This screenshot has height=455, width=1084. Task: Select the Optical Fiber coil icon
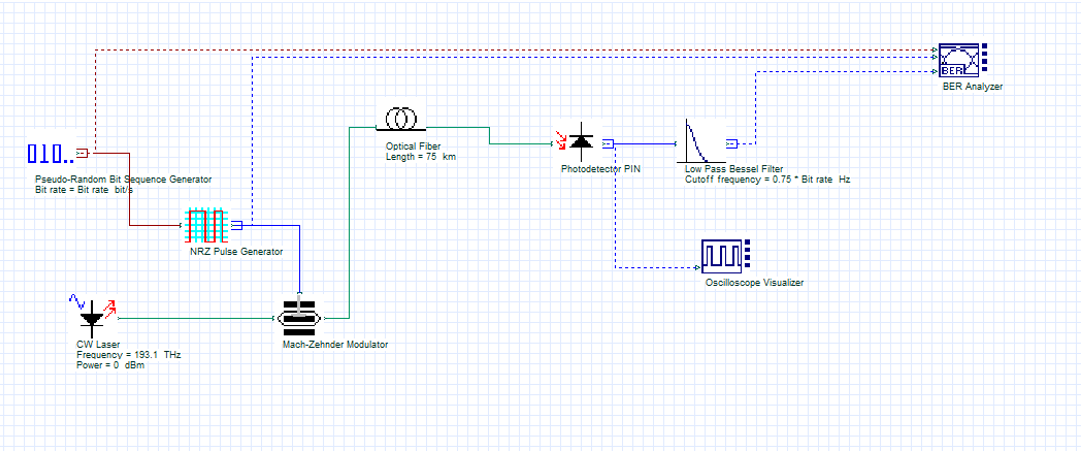click(402, 120)
